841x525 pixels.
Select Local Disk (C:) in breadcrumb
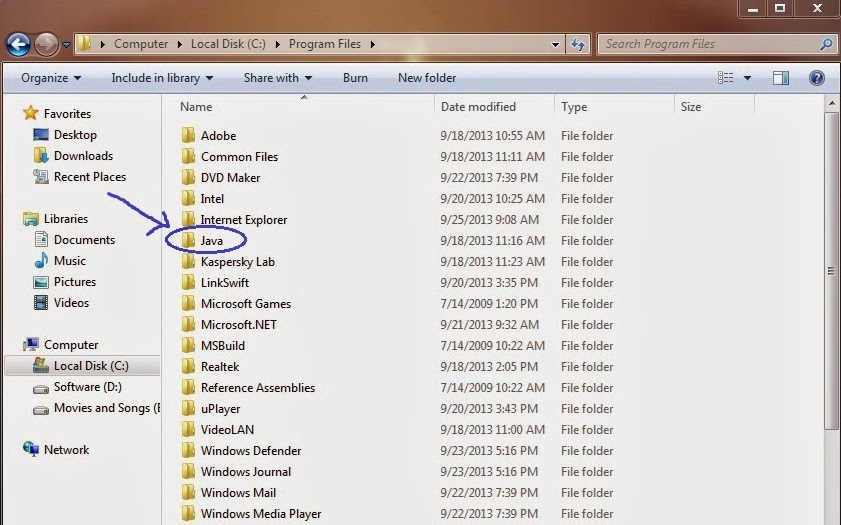228,44
